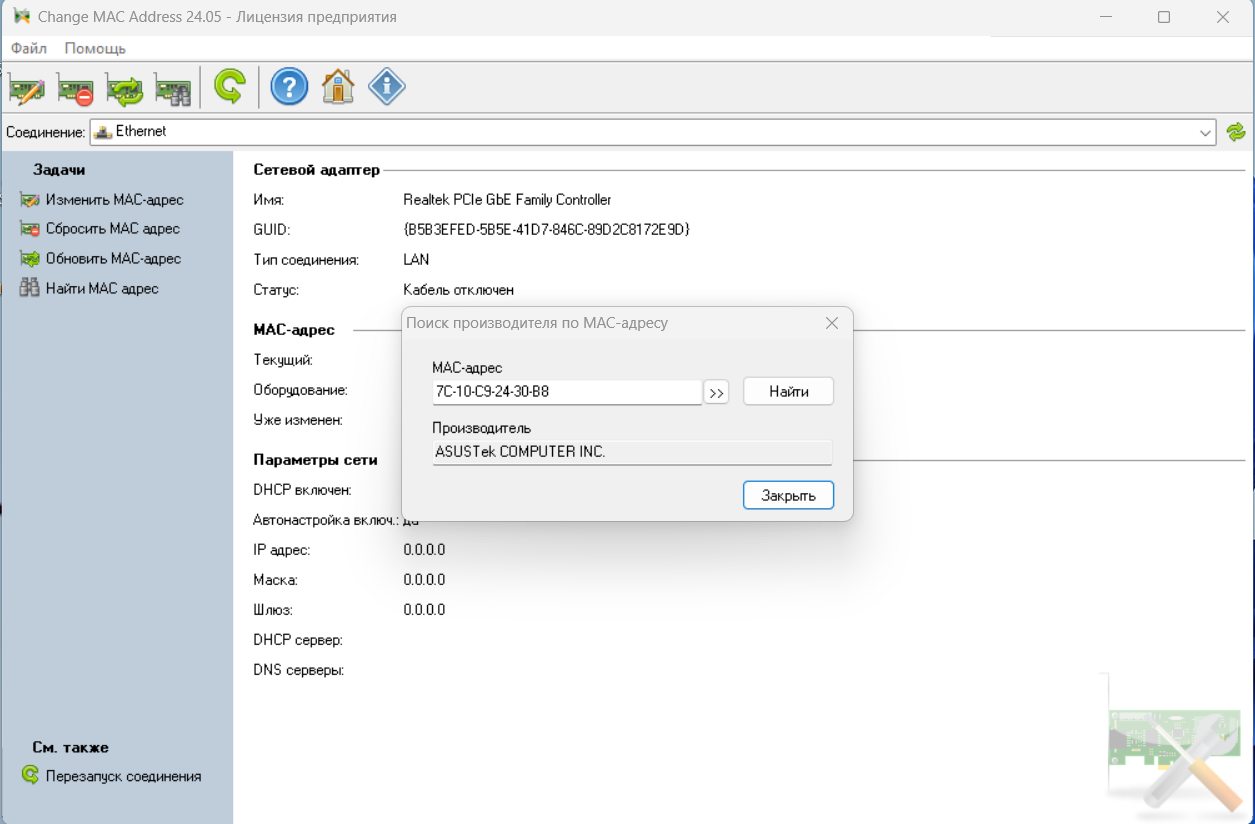Click the MAC-адрес input field 7C-10-C9-24-30-B8
1255x824 pixels.
pos(567,392)
